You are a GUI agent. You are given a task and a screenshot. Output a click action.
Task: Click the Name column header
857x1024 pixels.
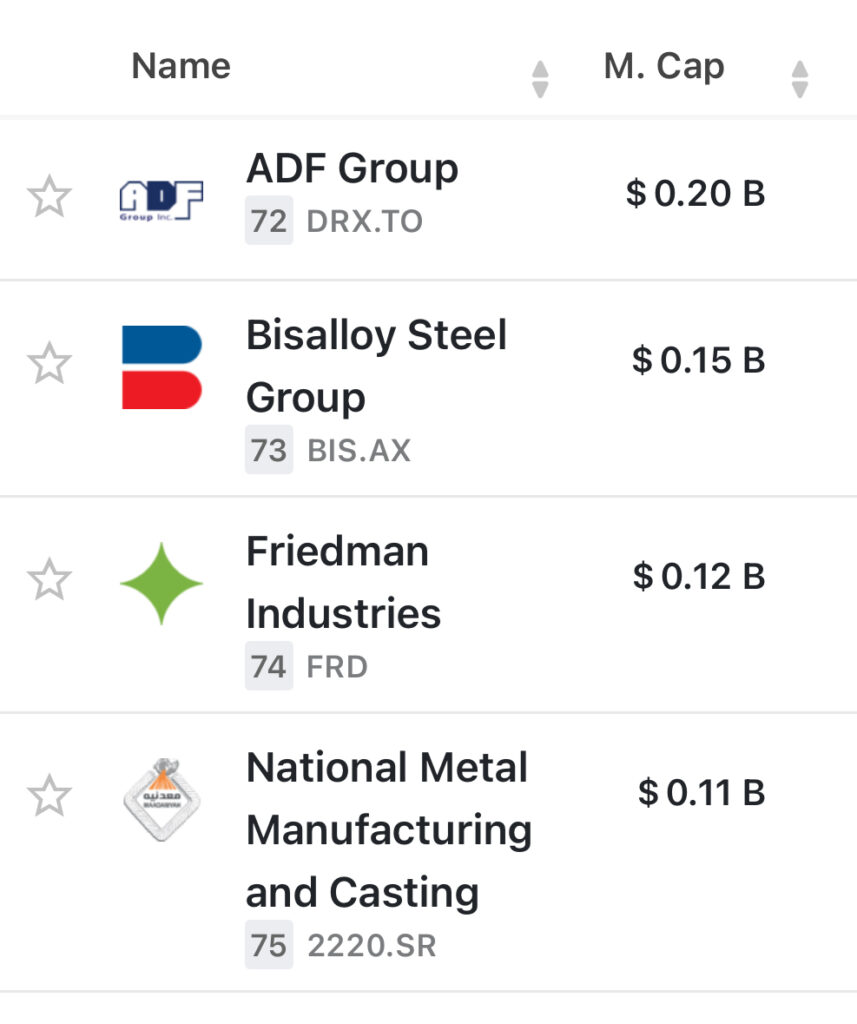point(181,66)
